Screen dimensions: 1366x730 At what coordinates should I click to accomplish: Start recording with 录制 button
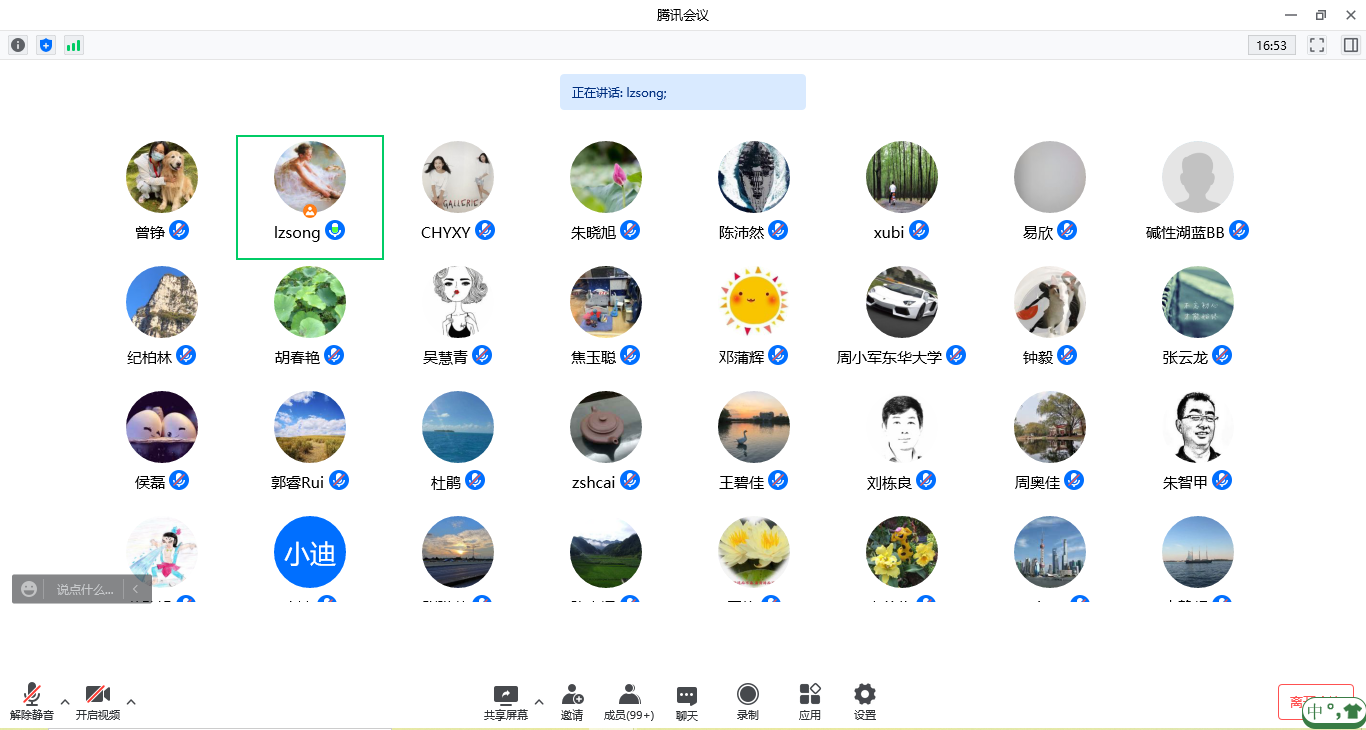click(x=747, y=701)
